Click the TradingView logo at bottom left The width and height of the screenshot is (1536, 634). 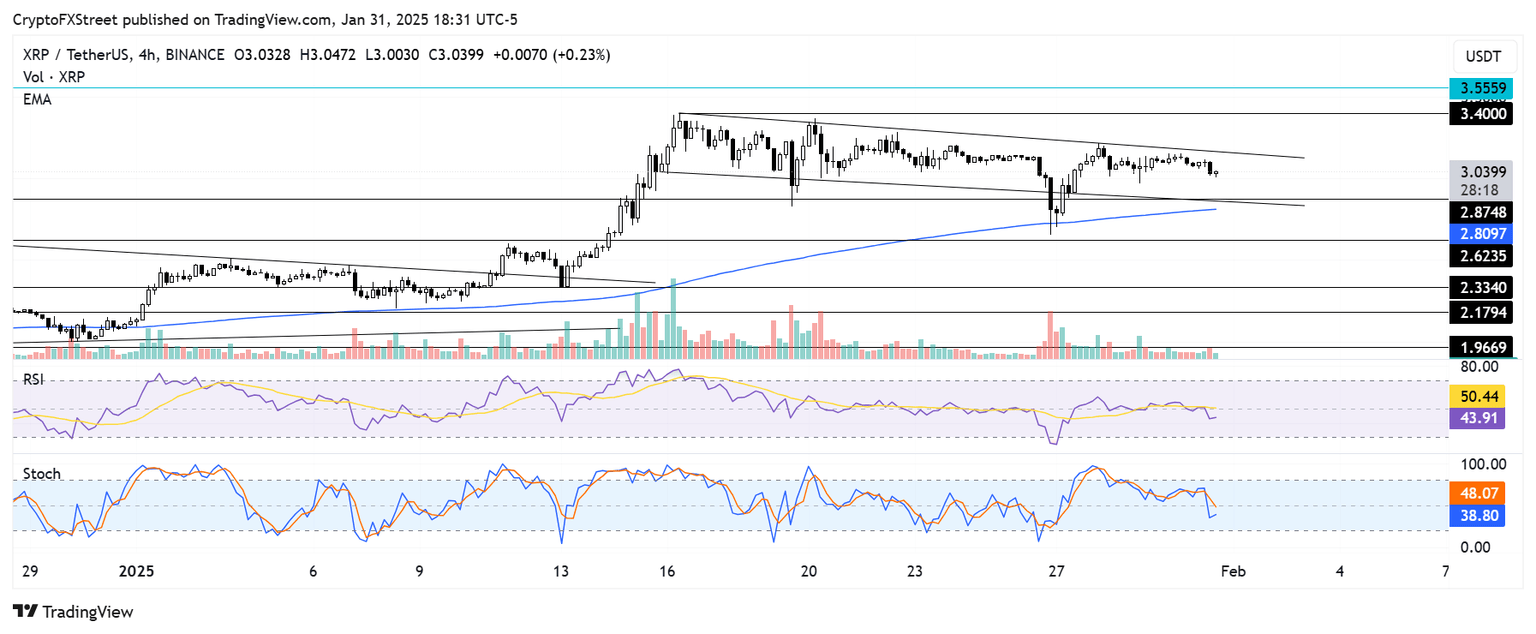pyautogui.click(x=72, y=611)
